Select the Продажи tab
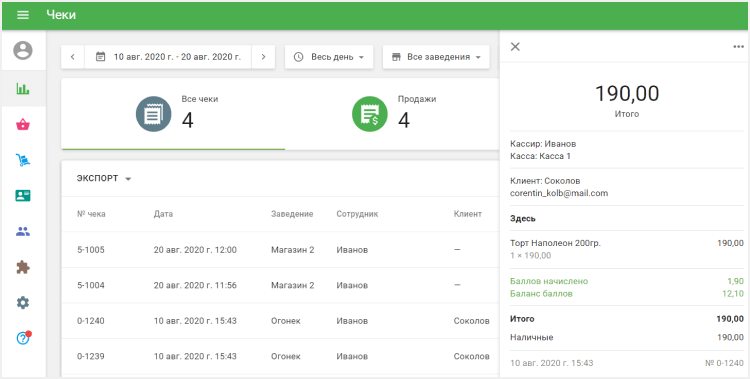The image size is (750, 379). click(x=392, y=114)
